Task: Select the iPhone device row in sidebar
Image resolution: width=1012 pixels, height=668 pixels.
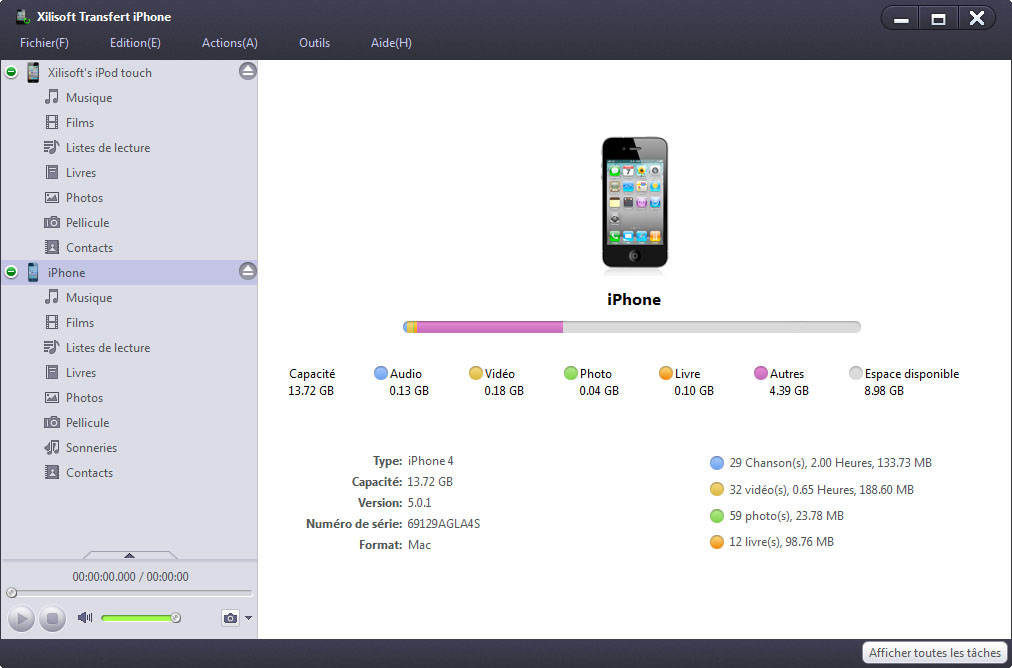Action: tap(129, 272)
